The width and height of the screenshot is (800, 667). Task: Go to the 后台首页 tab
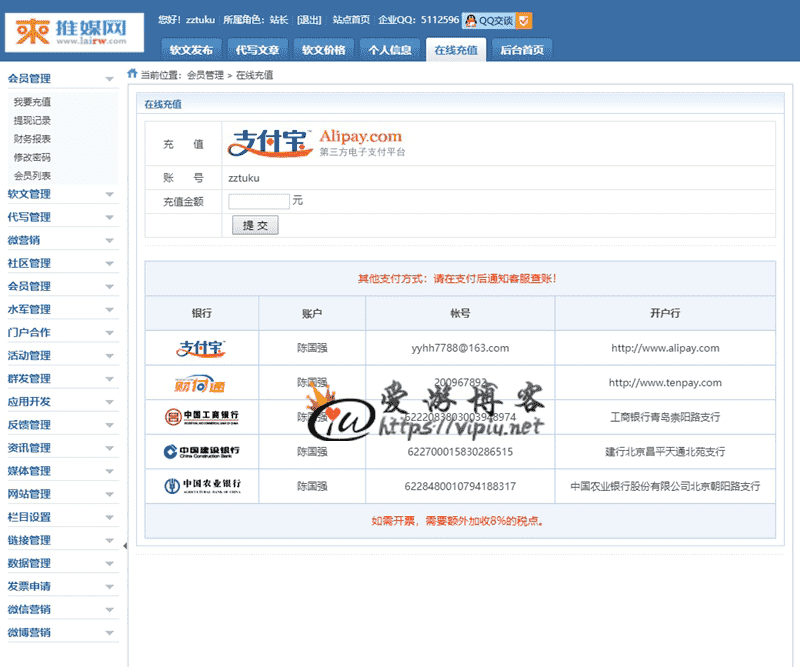pyautogui.click(x=522, y=50)
